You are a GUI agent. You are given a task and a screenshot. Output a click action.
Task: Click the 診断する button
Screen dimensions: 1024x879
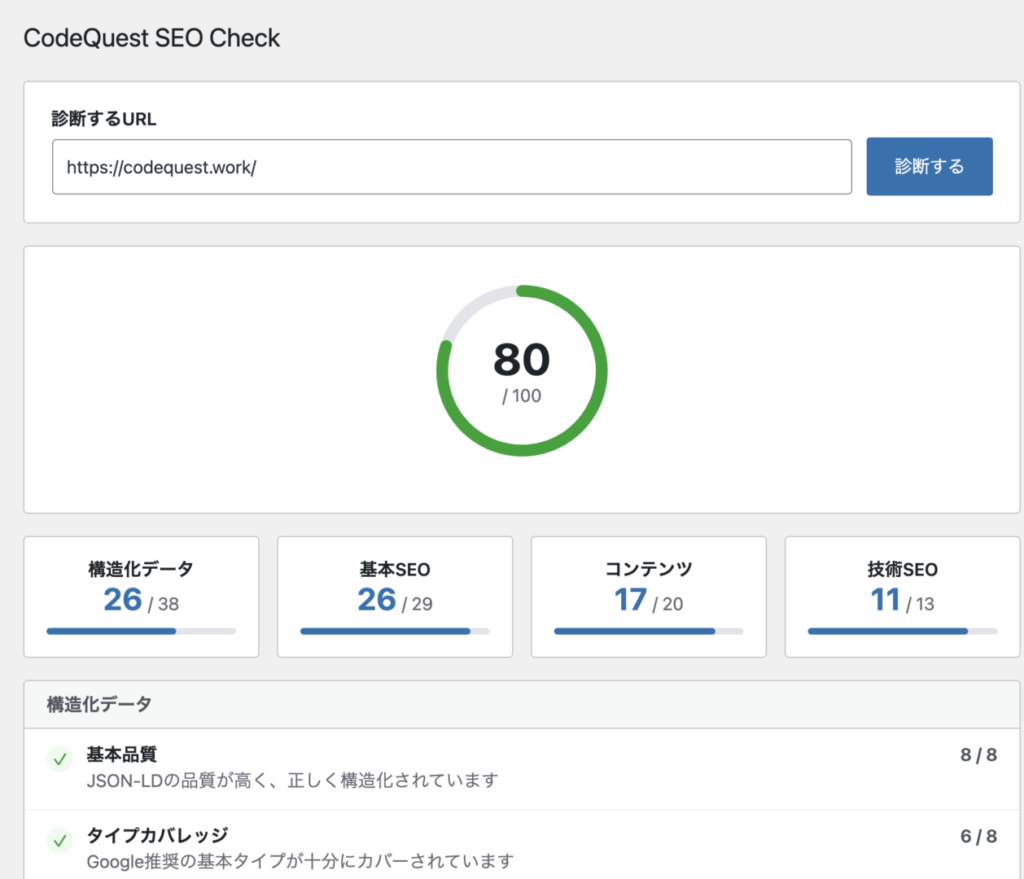[929, 166]
